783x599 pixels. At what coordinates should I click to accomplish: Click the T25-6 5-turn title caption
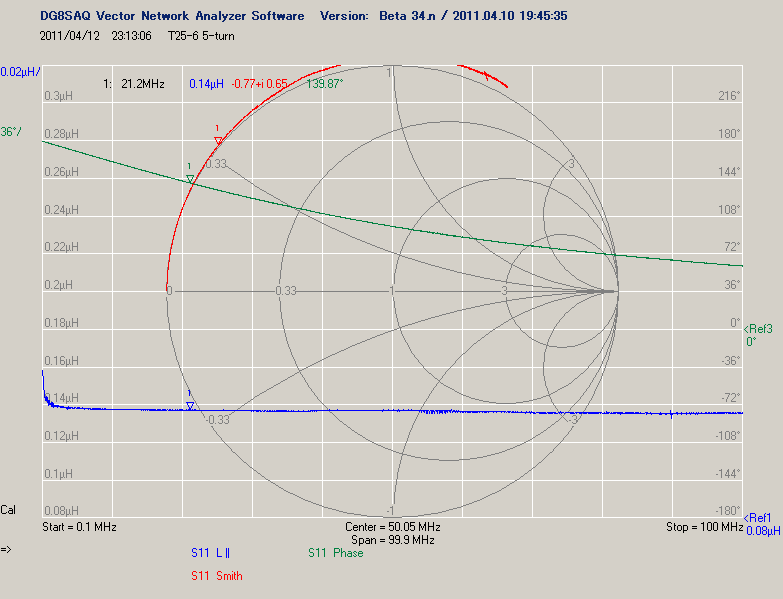click(x=201, y=36)
